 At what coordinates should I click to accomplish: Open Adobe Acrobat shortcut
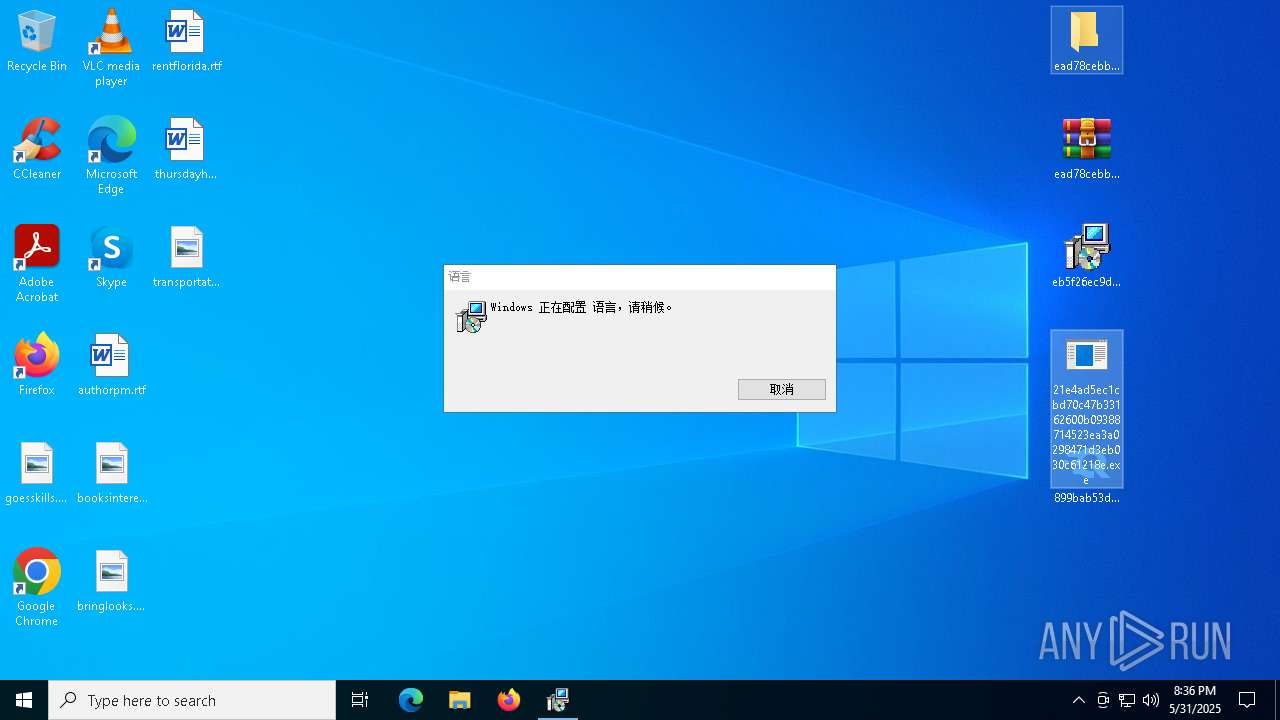(x=37, y=264)
